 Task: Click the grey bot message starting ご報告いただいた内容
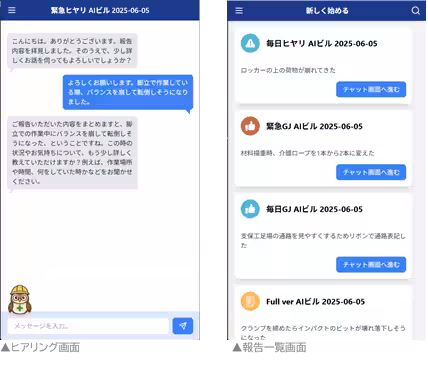[72, 153]
